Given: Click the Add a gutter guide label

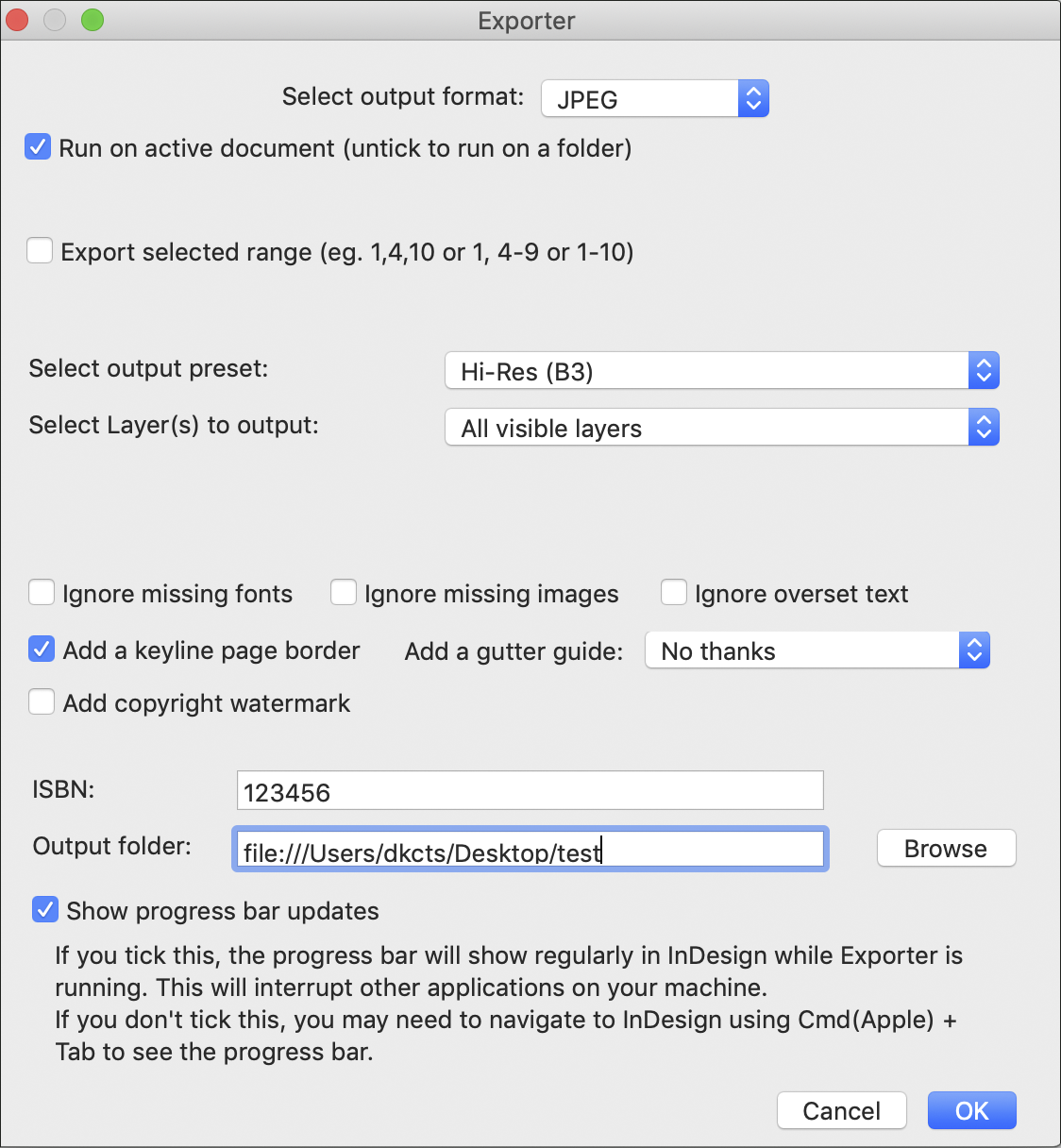Looking at the screenshot, I should click(x=514, y=651).
